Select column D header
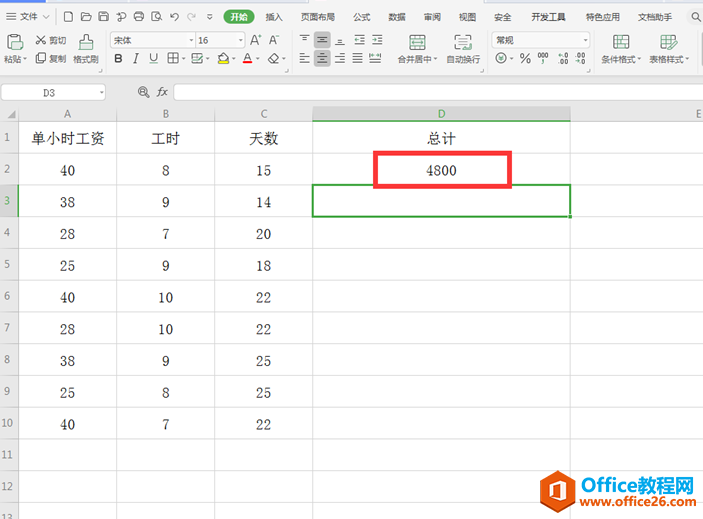703x519 pixels. pyautogui.click(x=442, y=114)
